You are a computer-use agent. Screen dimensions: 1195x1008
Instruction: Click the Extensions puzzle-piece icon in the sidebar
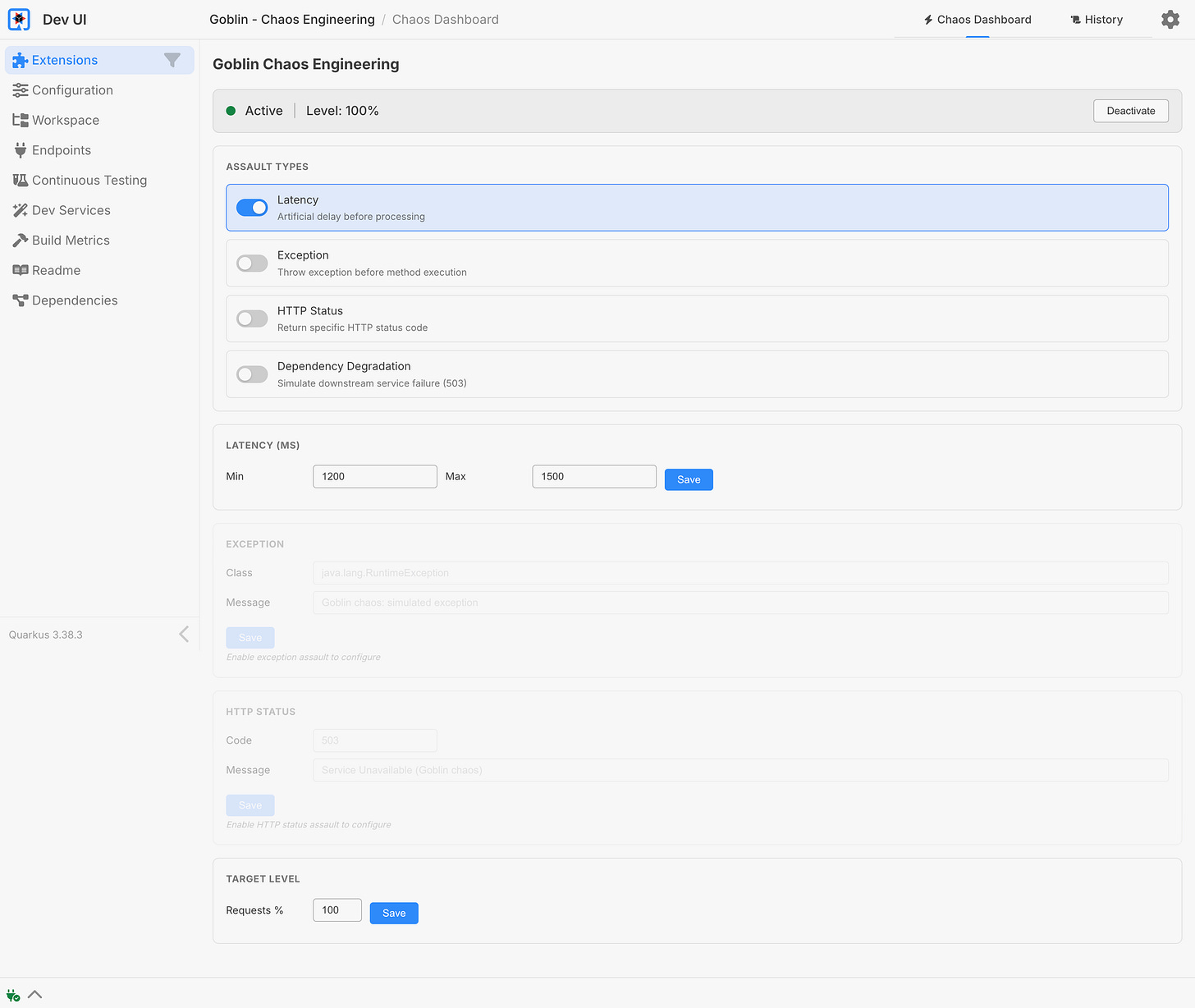[20, 60]
